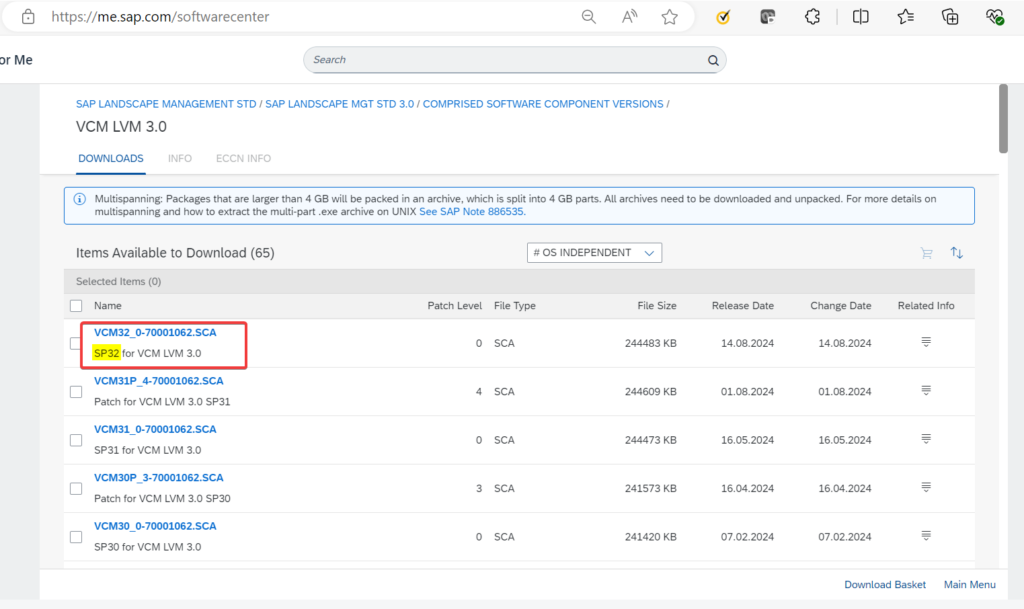Open the Extensions puzzle icon
The image size is (1024, 609).
[x=812, y=17]
